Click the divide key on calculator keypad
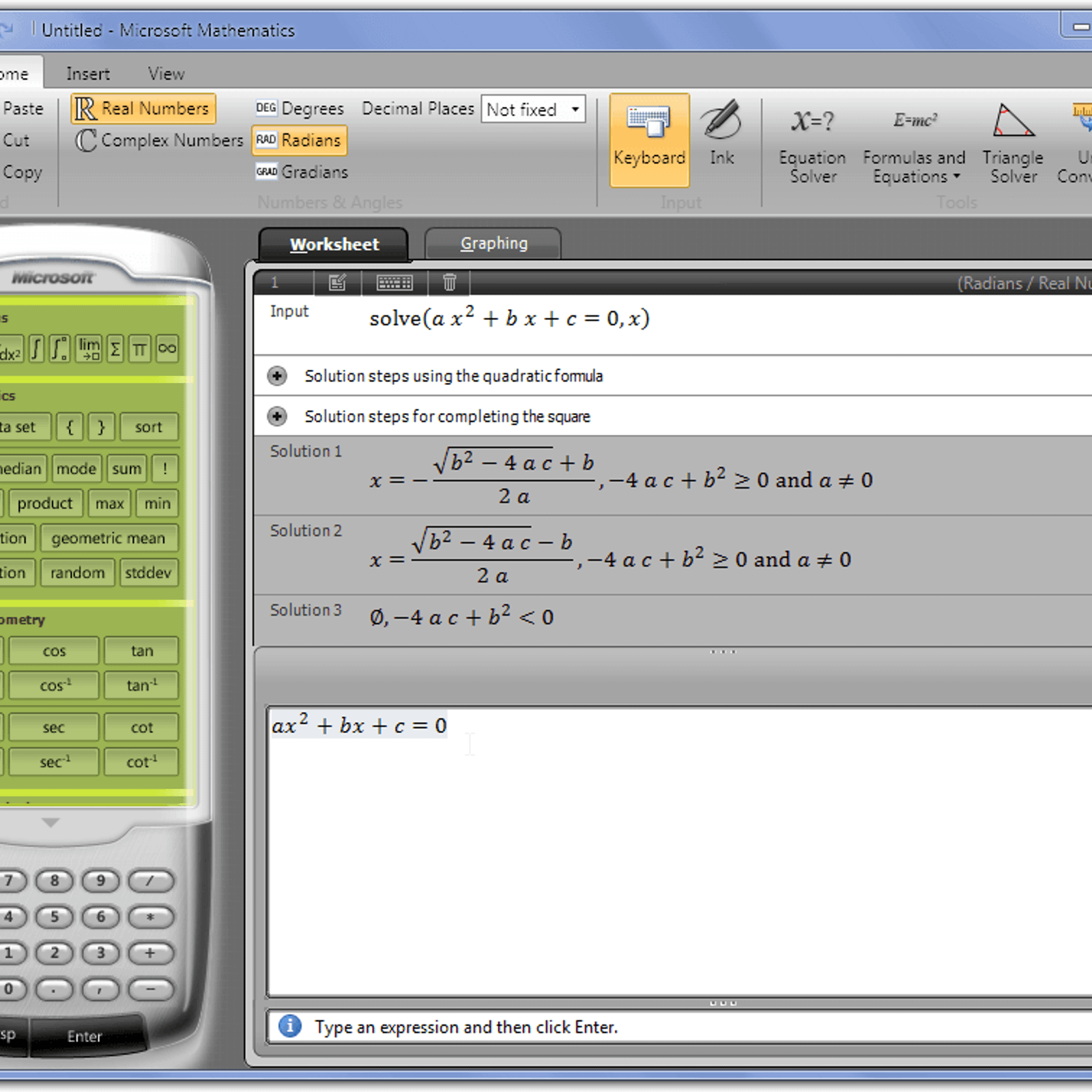Screen dimensions: 1092x1092 tap(151, 881)
